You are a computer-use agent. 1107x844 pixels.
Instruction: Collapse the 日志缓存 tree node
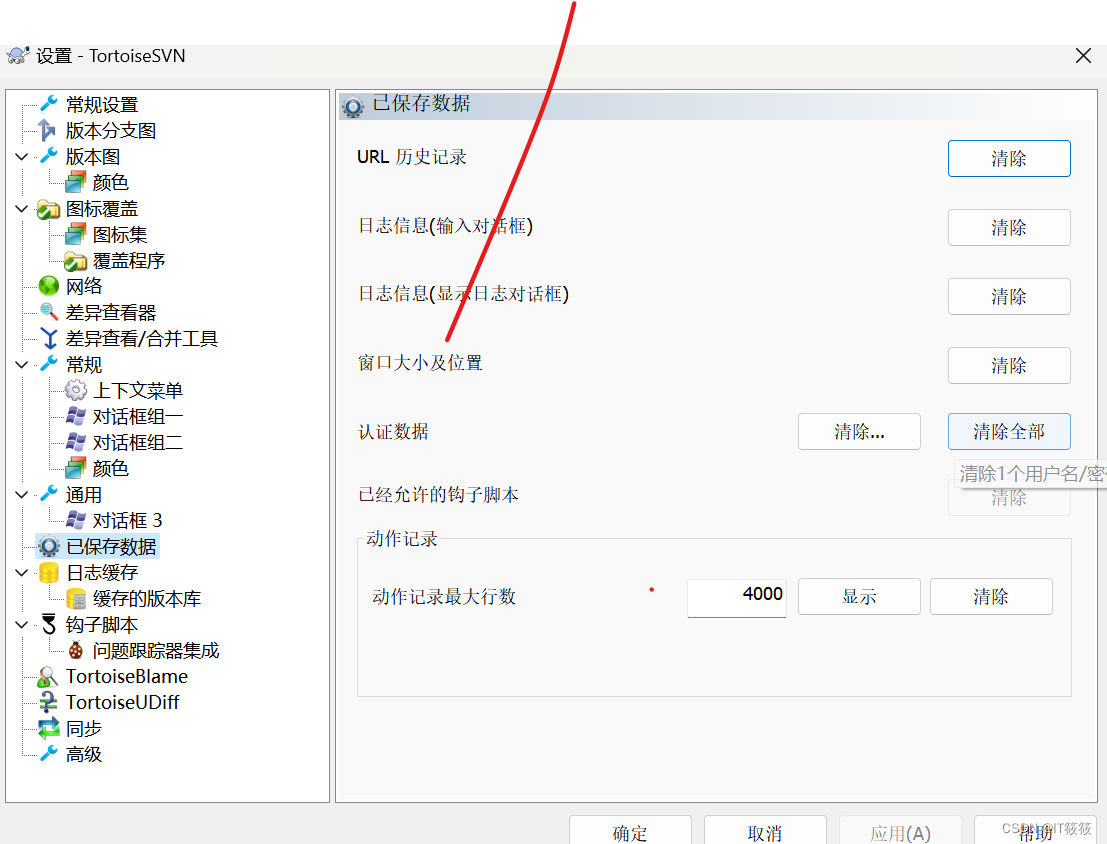pyautogui.click(x=21, y=572)
